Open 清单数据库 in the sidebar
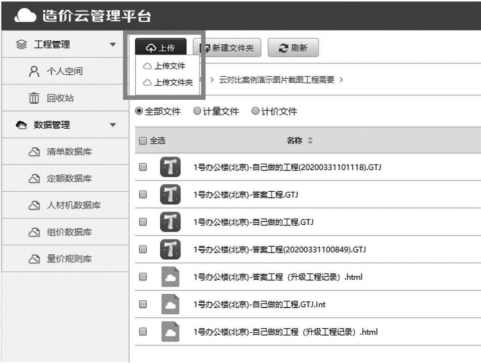Image resolution: width=481 pixels, height=363 pixels. [65, 152]
